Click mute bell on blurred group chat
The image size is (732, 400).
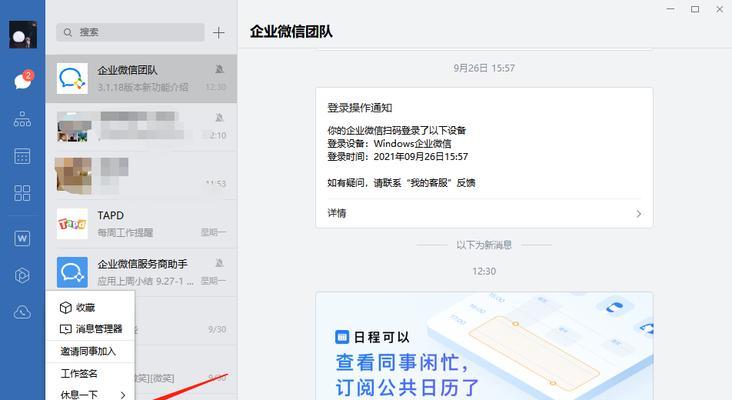219,118
